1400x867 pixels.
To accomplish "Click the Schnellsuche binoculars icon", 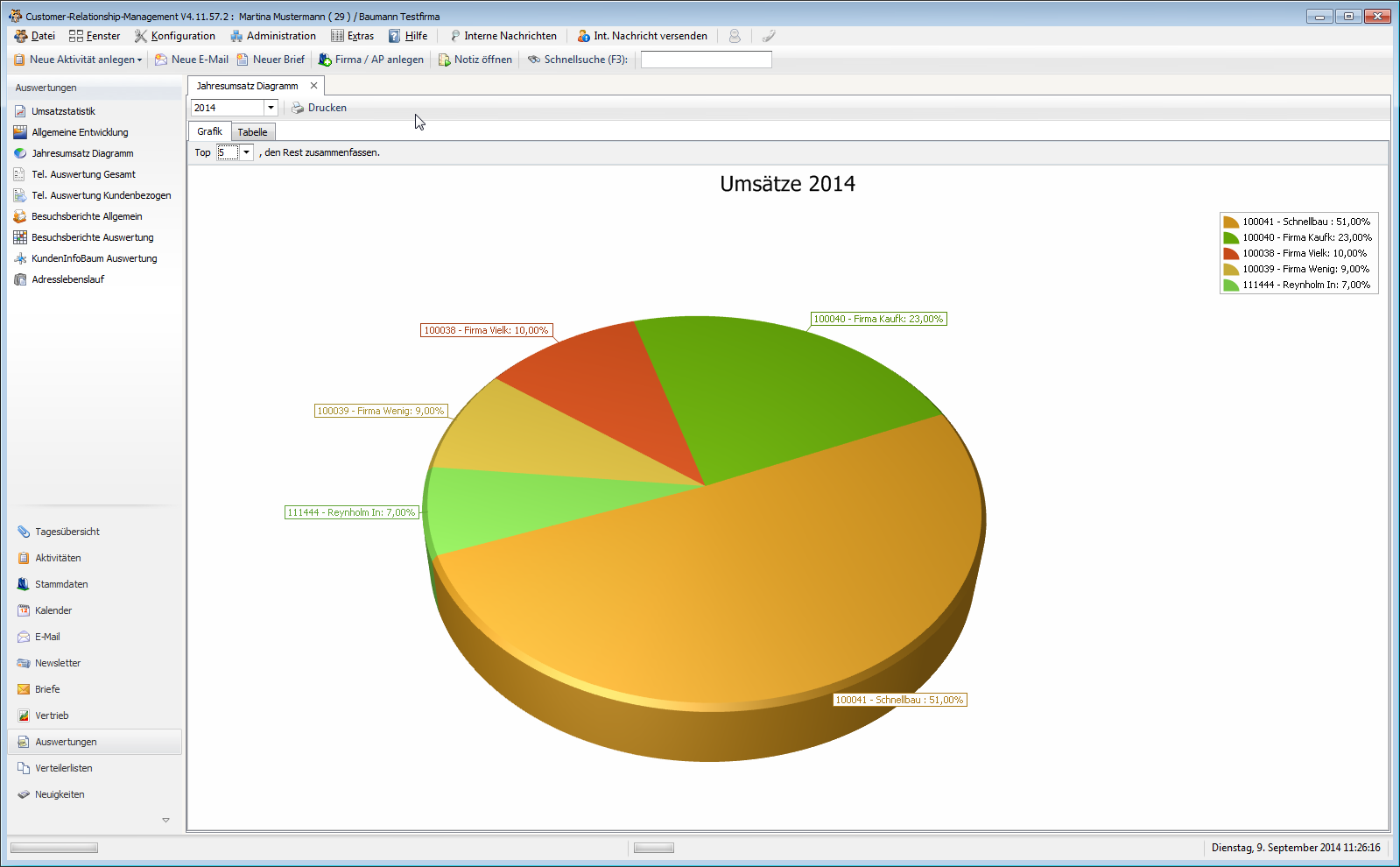I will (x=533, y=60).
